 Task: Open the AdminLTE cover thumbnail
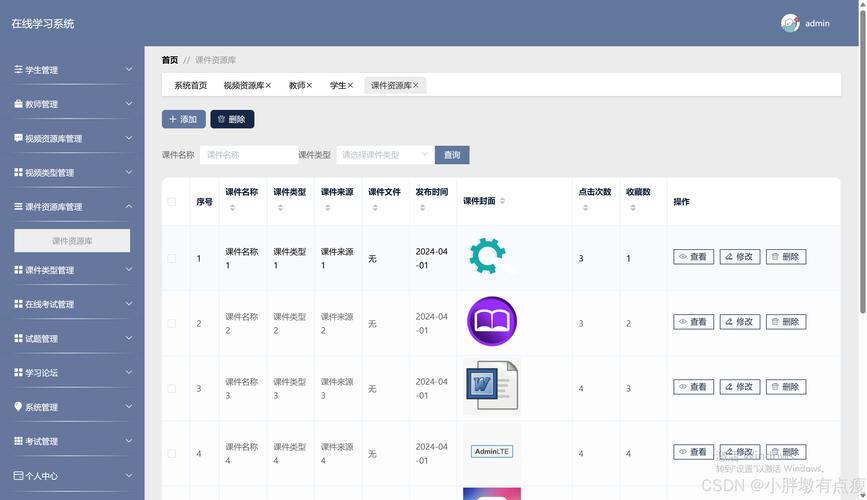point(492,451)
